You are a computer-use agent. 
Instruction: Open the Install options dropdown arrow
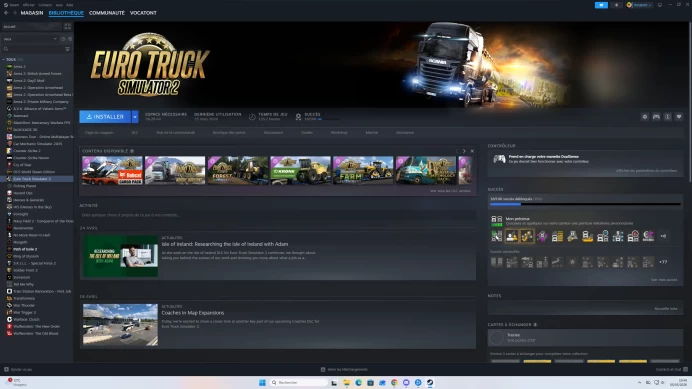[135, 117]
